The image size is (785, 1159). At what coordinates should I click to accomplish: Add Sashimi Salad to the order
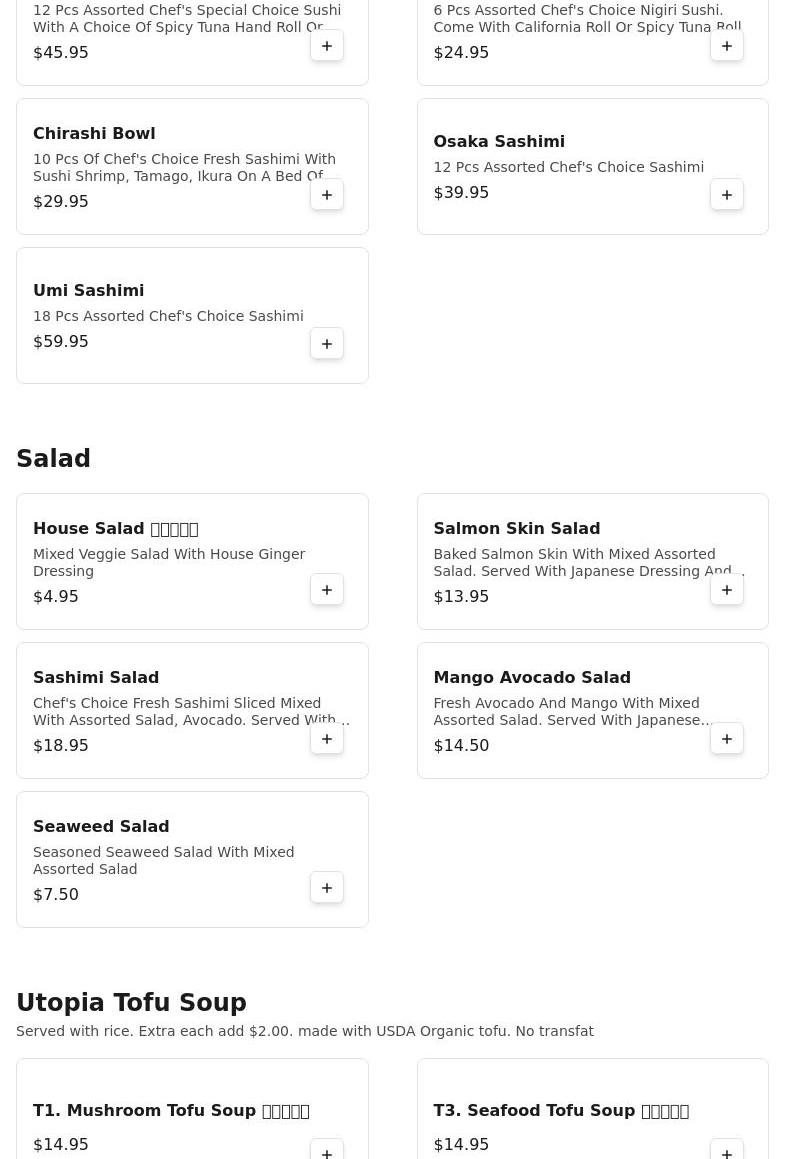(x=327, y=739)
